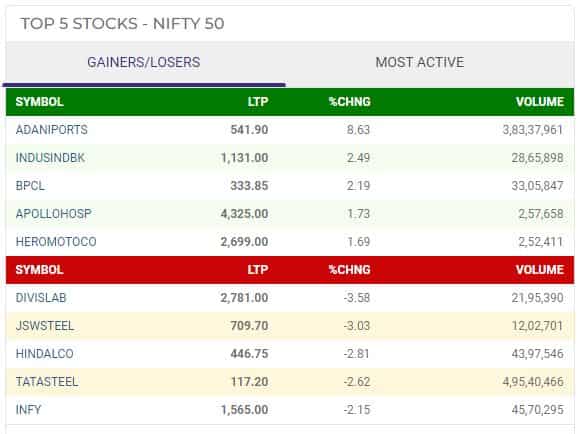
Task: Switch to the Most Active tab
Action: pos(420,62)
